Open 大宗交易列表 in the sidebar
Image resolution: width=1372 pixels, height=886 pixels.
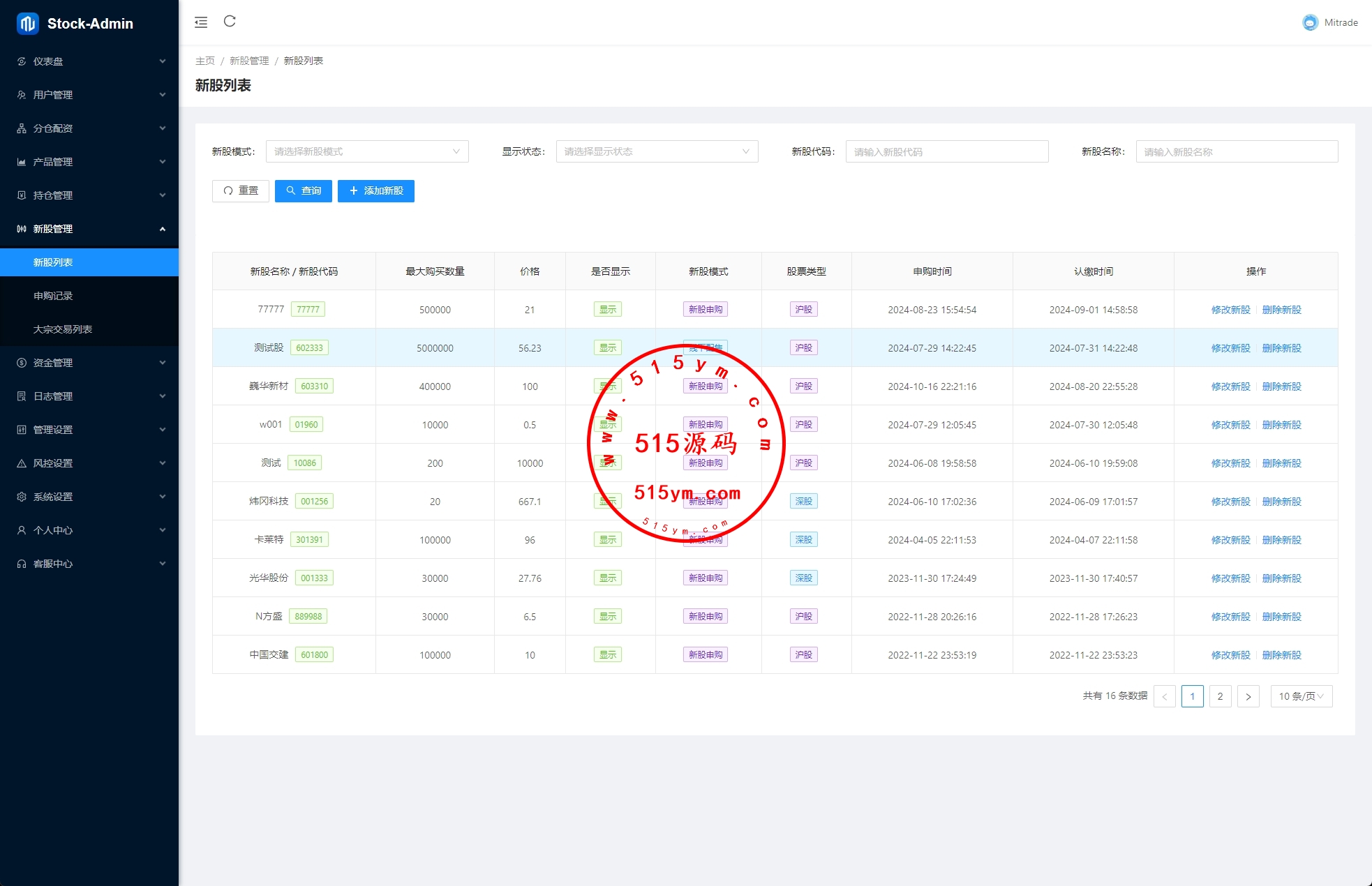63,329
